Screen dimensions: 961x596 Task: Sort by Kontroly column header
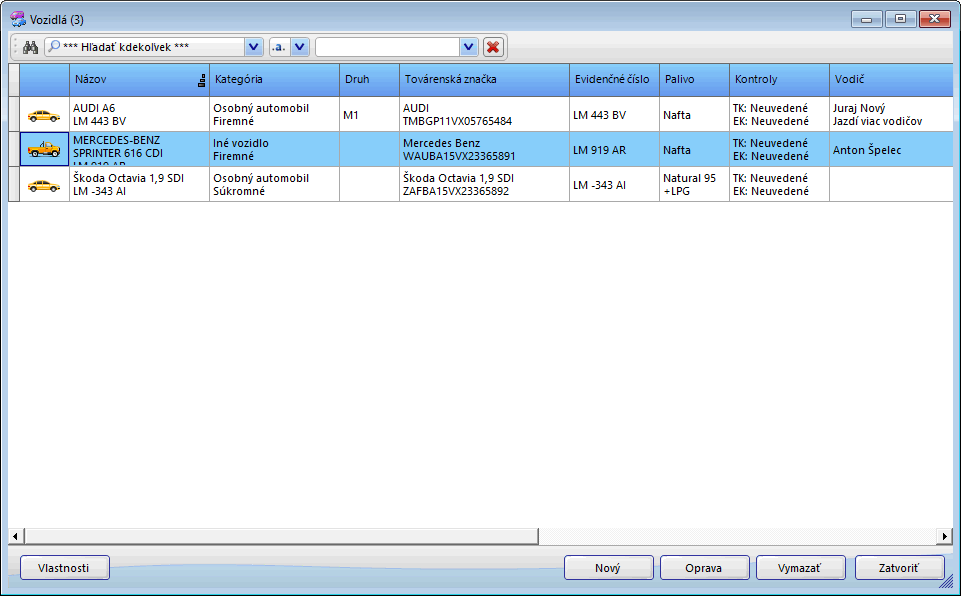coord(780,80)
